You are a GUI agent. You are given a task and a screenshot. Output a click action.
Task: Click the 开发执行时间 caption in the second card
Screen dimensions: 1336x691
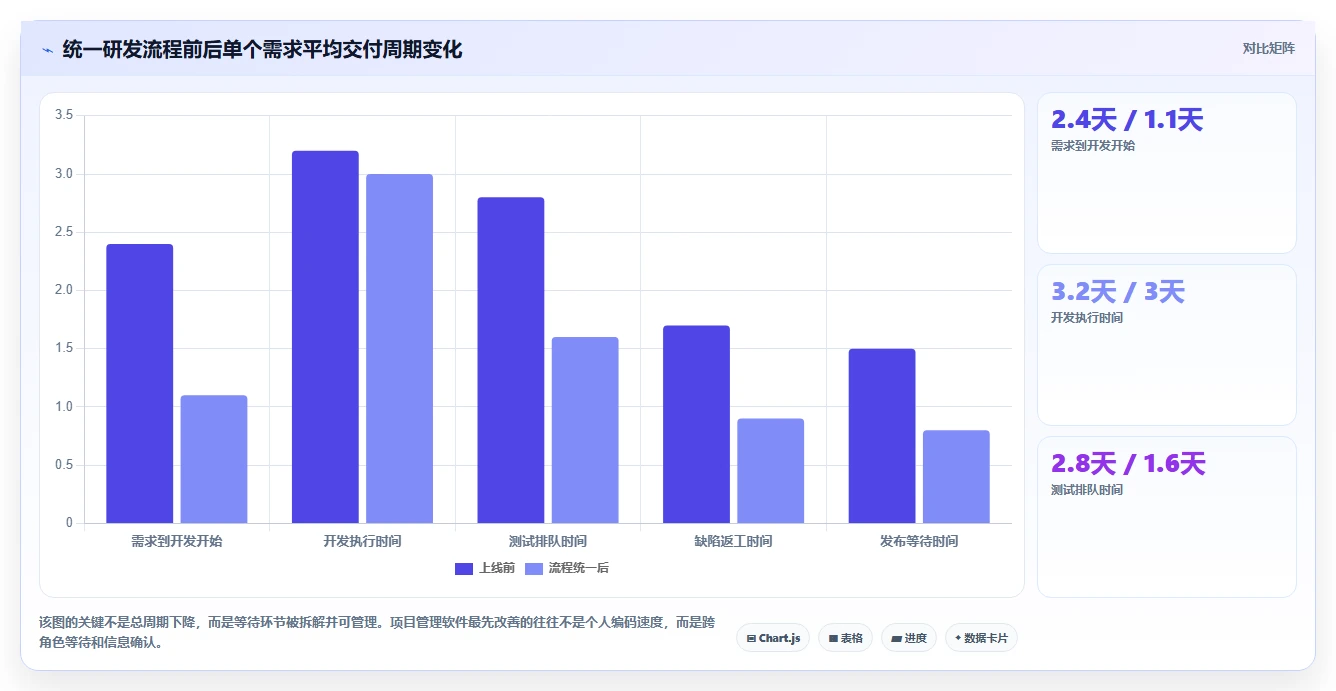click(1087, 318)
